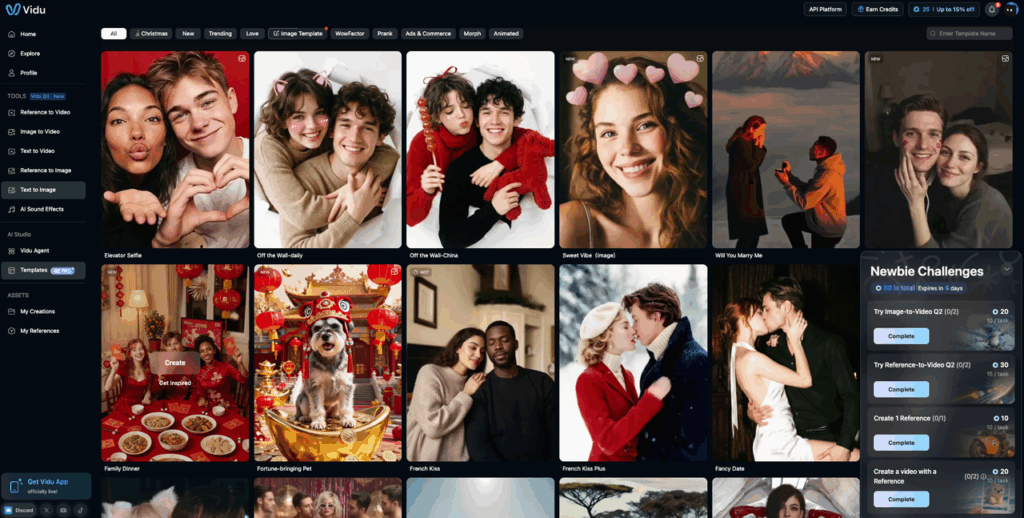Open the French Kiss Plus template
Image resolution: width=1024 pixels, height=518 pixels.
pos(633,363)
